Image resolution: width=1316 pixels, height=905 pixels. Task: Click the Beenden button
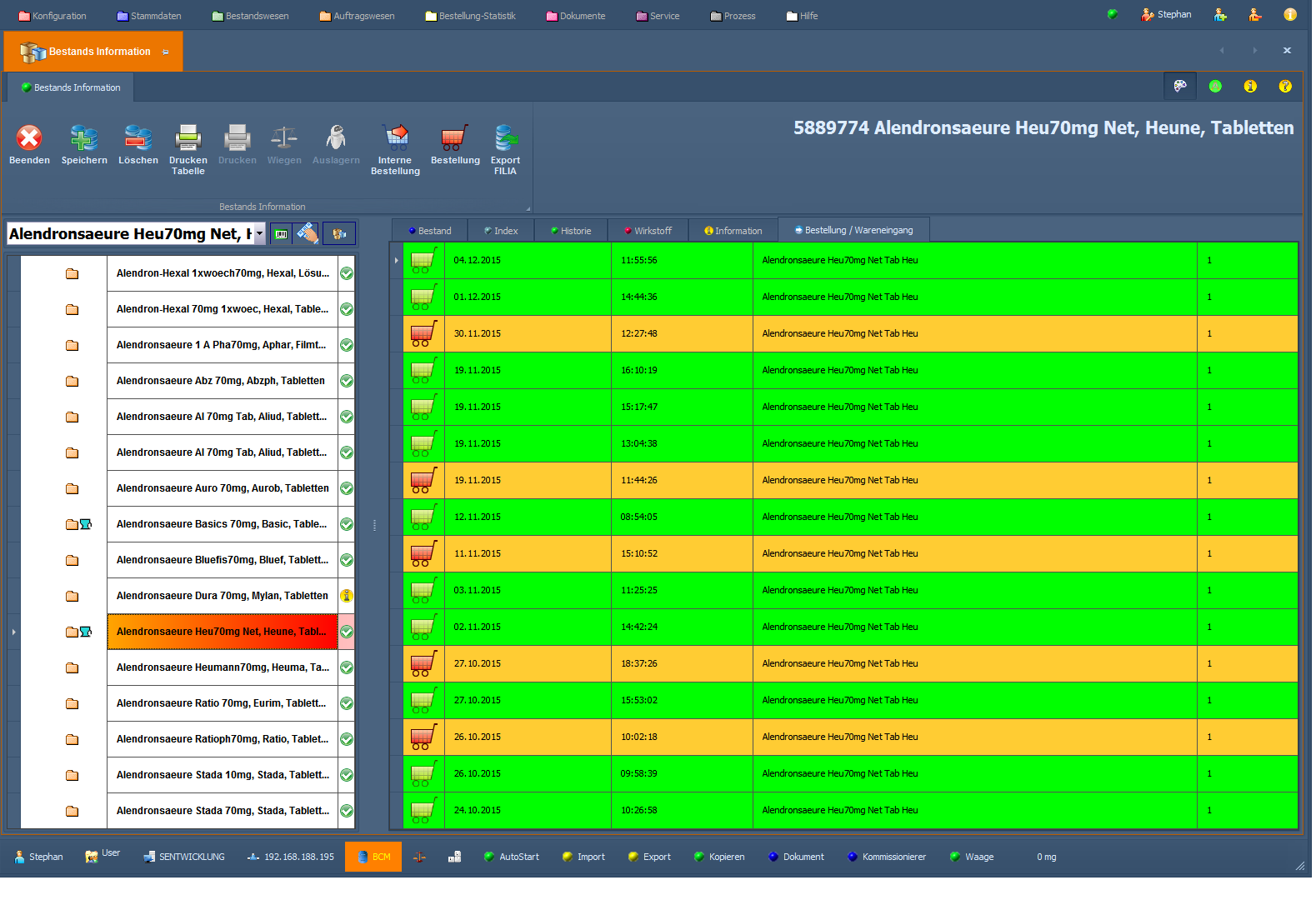[29, 144]
